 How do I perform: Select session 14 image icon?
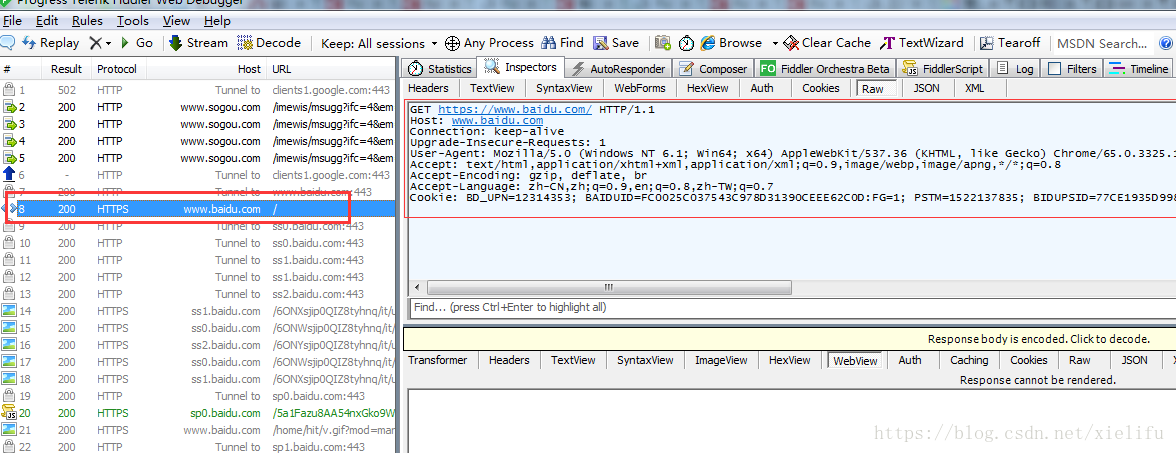pos(9,310)
